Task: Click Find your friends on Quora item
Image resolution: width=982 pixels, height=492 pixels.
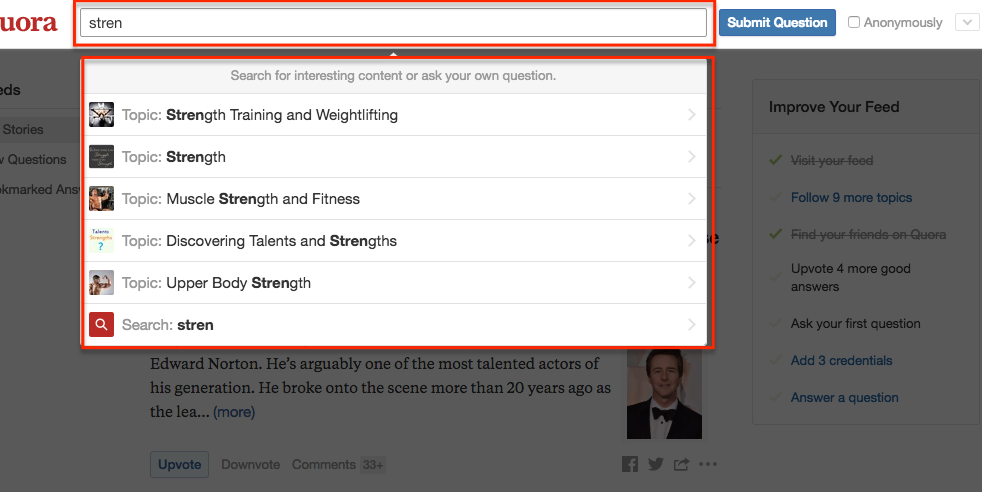Action: pos(868,235)
